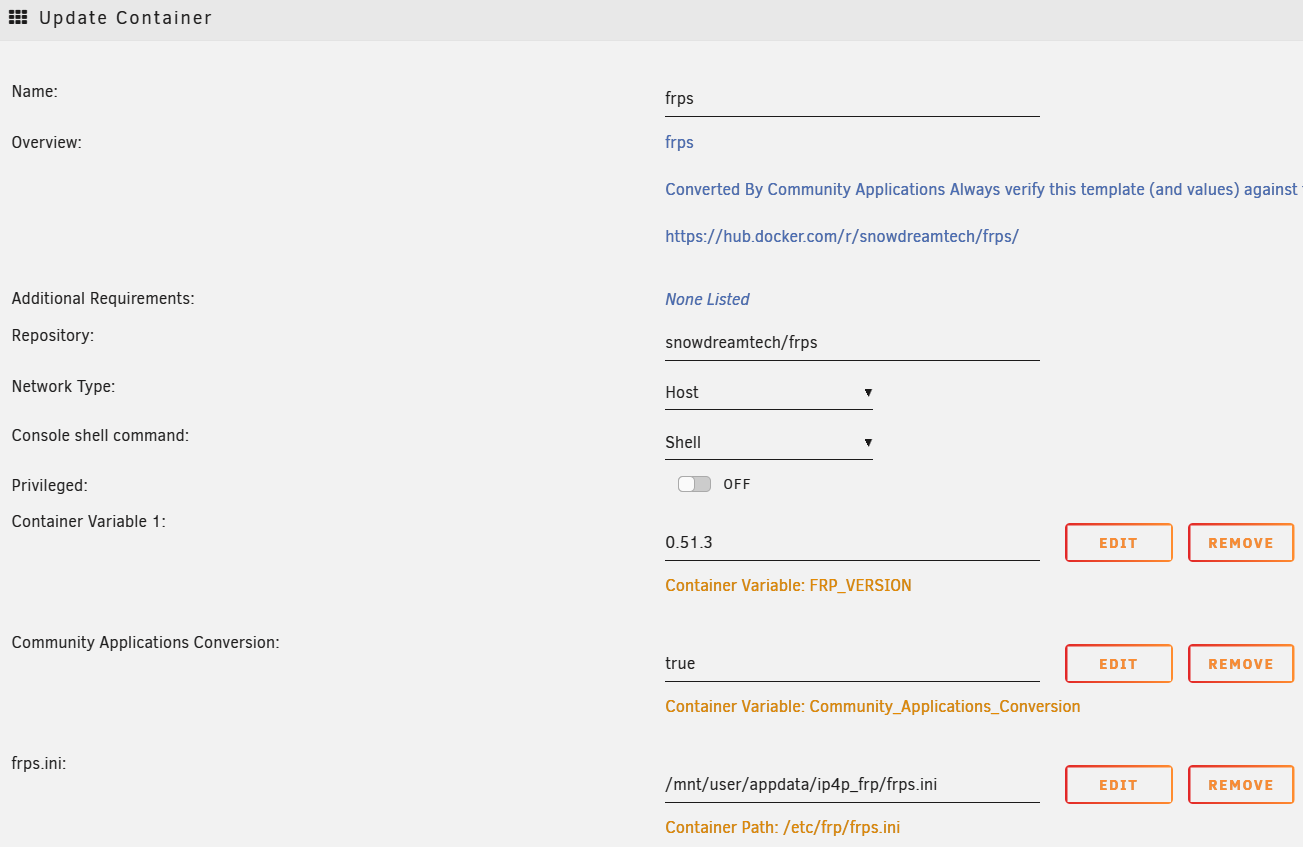Click the Community Applications Conversion value field

click(852, 664)
